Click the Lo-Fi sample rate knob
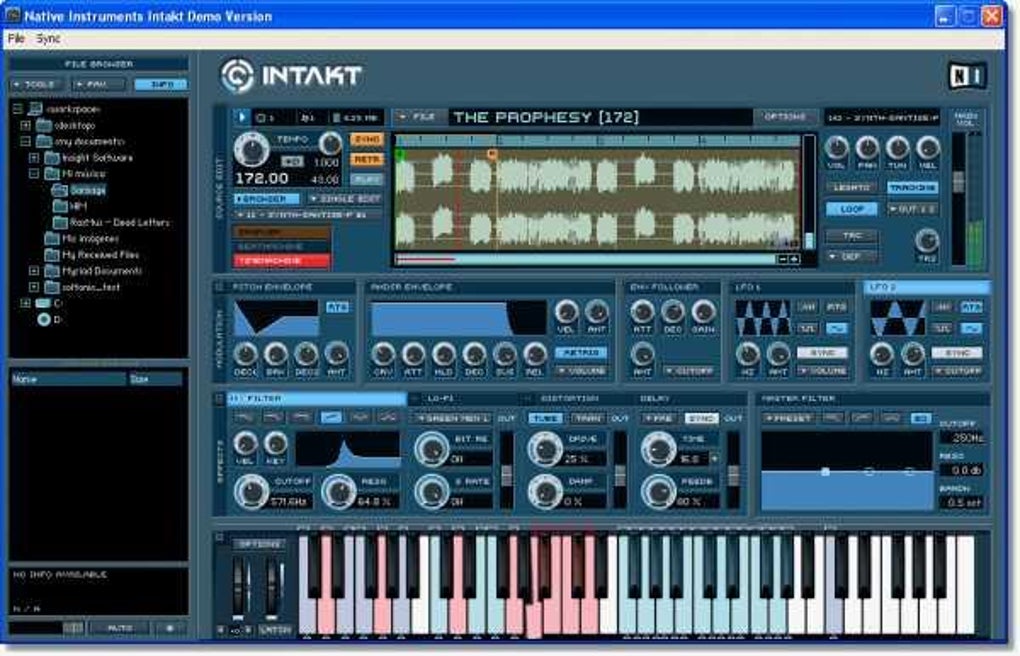 click(x=431, y=492)
